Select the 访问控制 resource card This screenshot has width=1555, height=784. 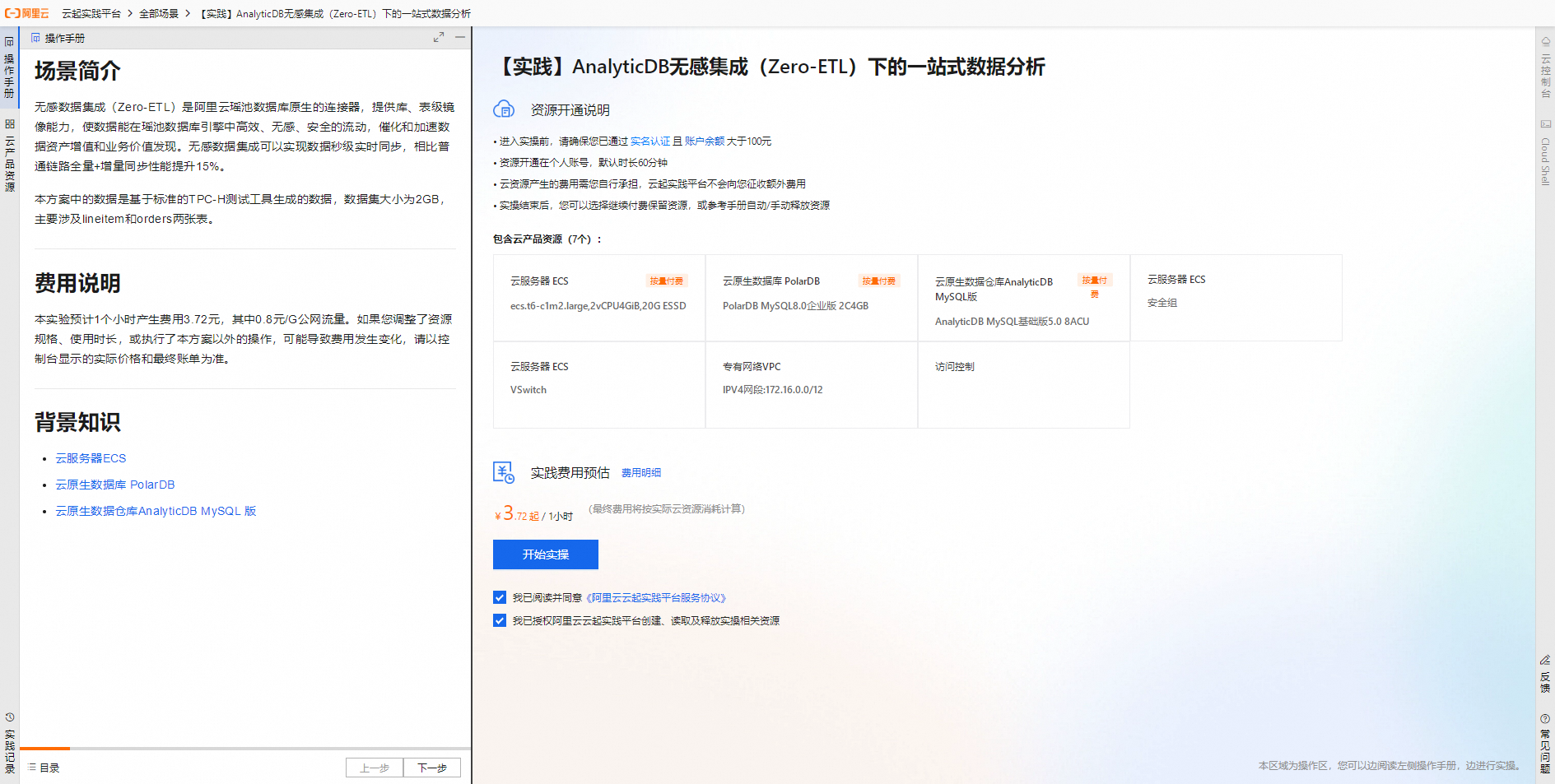coord(1024,385)
